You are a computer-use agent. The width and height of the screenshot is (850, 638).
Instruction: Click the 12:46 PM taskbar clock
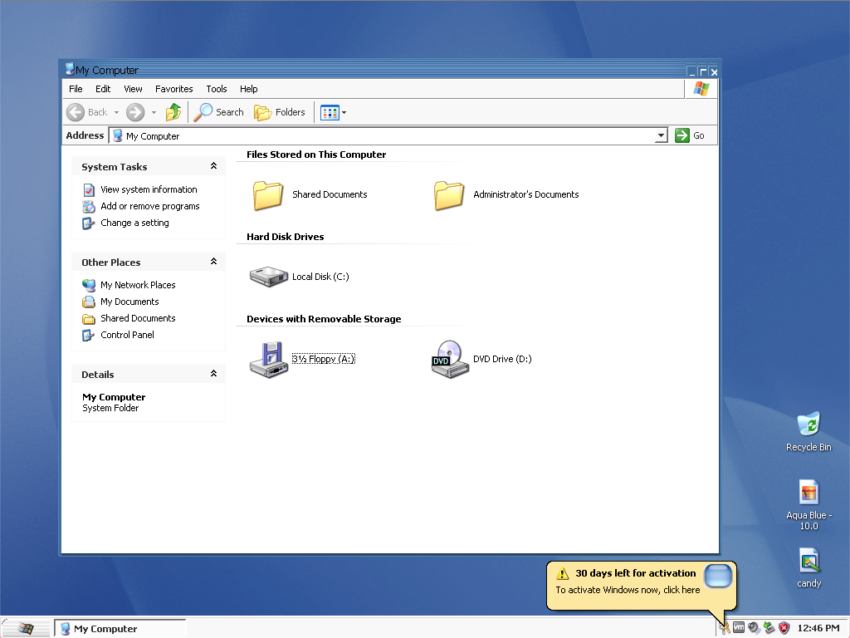(x=818, y=628)
